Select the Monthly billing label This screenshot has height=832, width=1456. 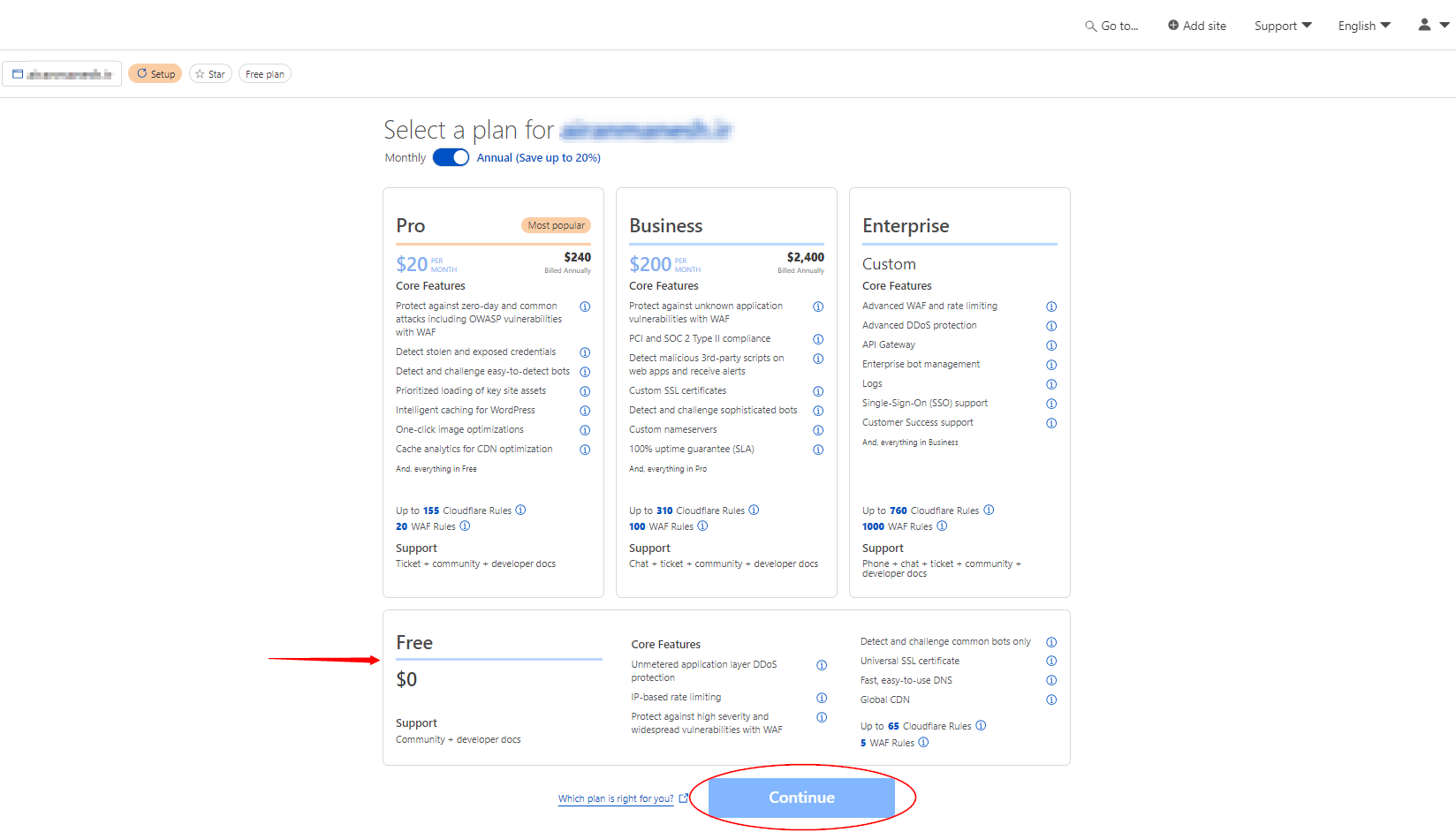pos(405,158)
